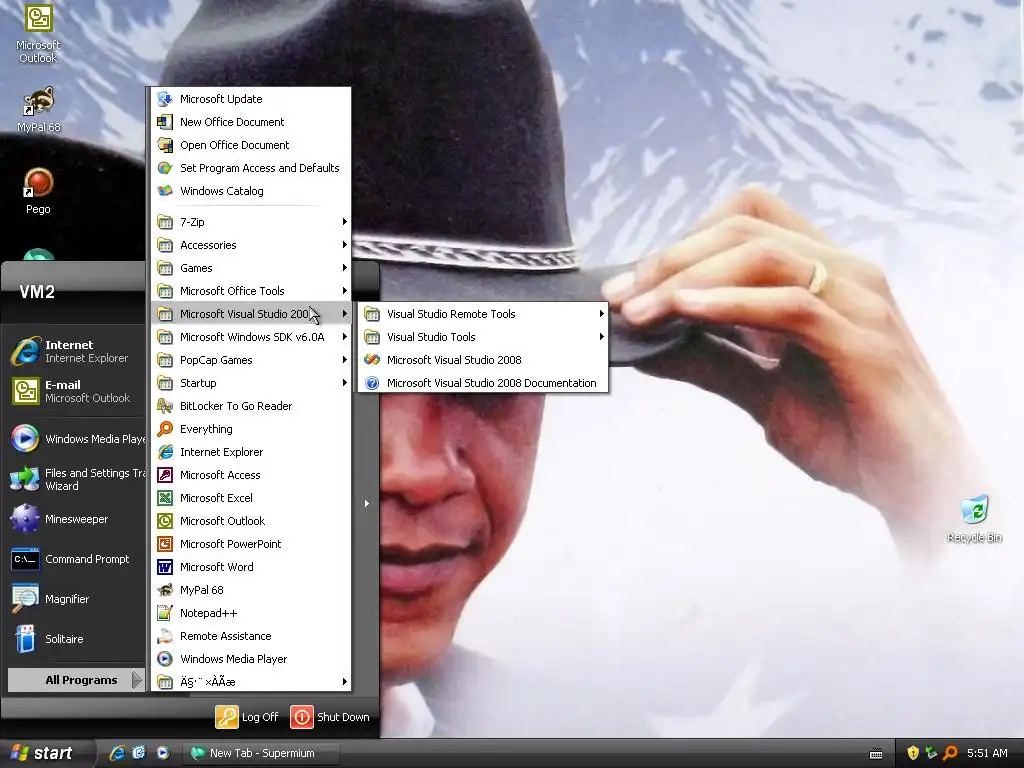The height and width of the screenshot is (768, 1024).
Task: Launch Magnifier from start menu
Action: [75, 599]
